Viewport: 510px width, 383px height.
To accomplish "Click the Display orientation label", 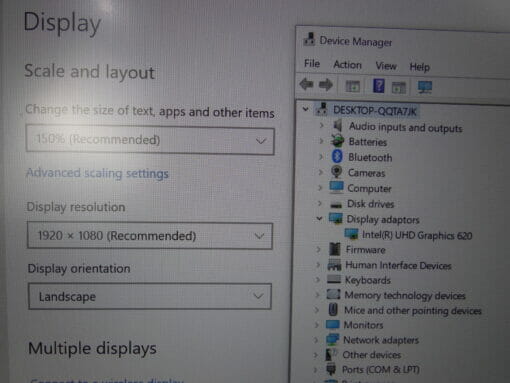I will [79, 268].
